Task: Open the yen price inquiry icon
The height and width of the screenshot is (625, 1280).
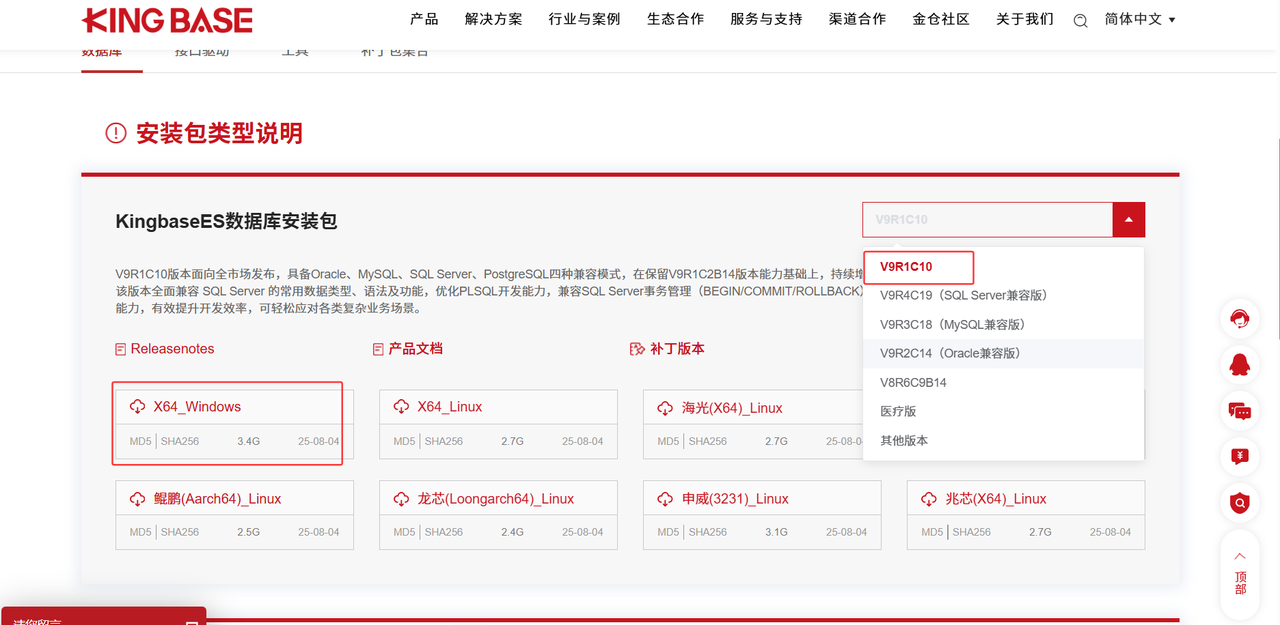Action: pyautogui.click(x=1240, y=457)
